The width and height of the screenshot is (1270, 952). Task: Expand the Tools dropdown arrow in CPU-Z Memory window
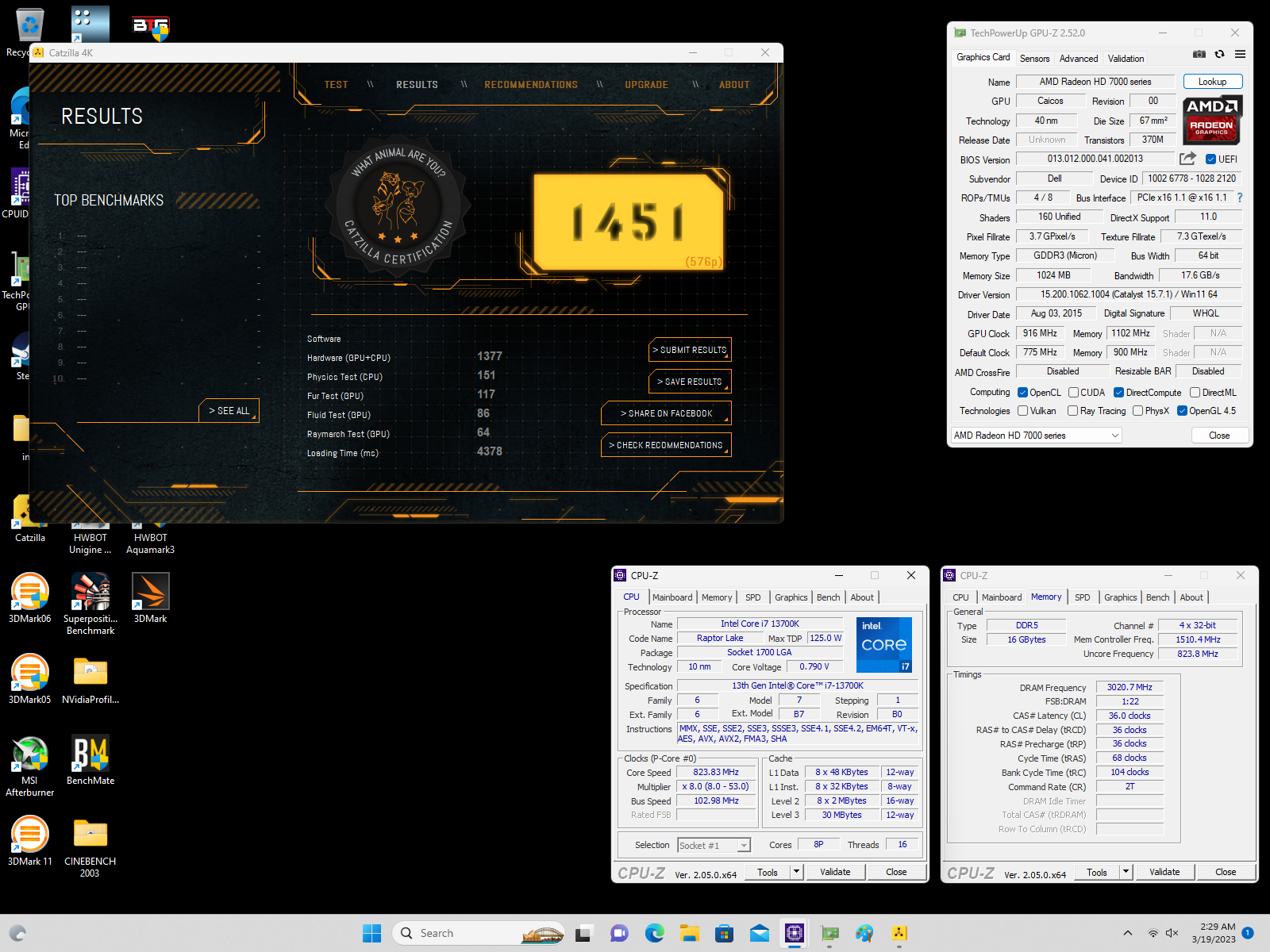(1126, 872)
